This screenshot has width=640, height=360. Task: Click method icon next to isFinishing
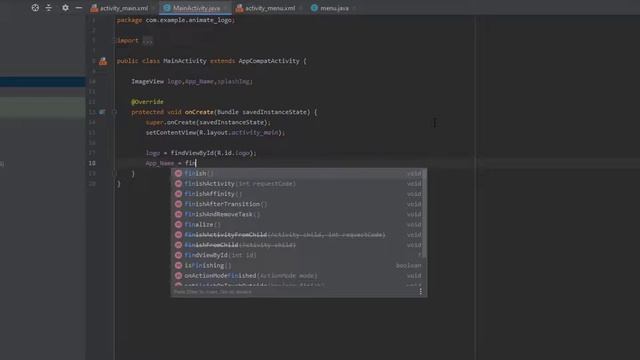tap(178, 265)
